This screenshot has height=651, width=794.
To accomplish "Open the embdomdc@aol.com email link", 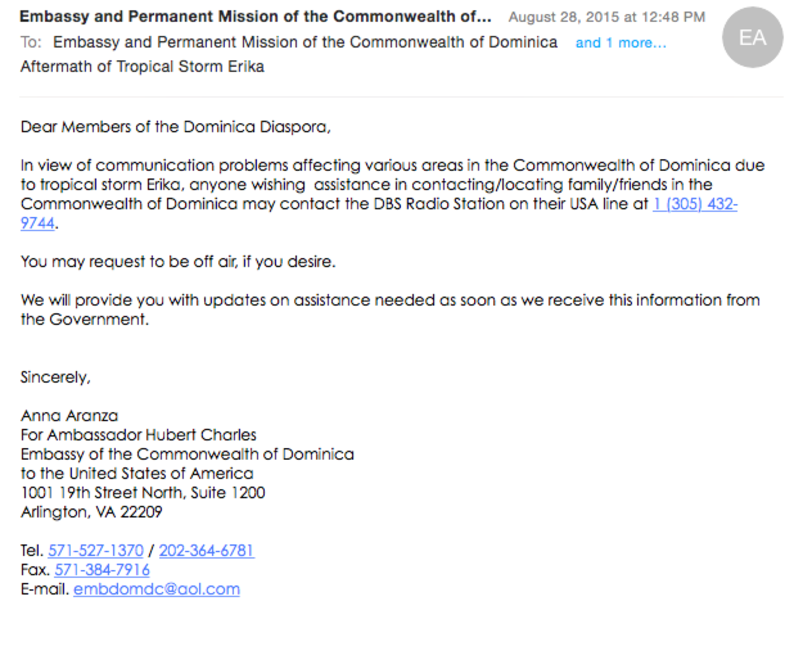I will (156, 588).
